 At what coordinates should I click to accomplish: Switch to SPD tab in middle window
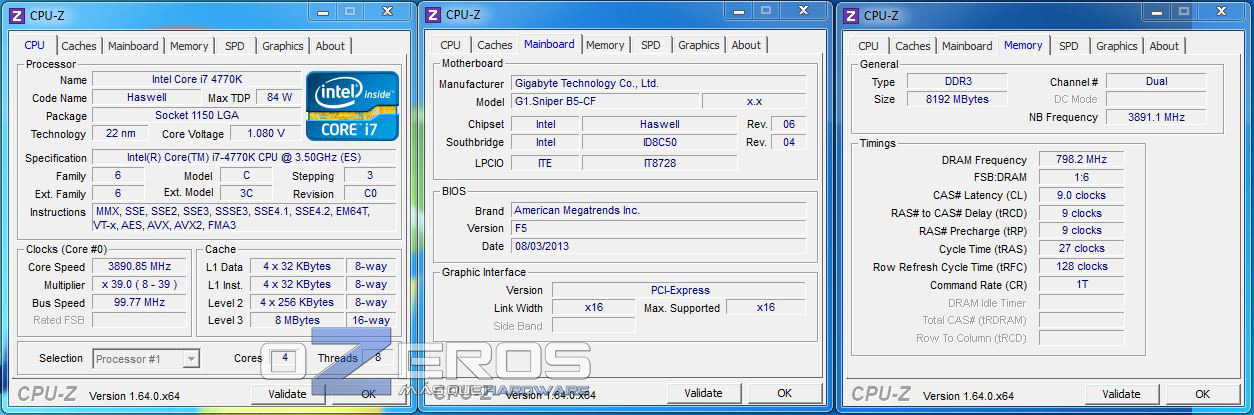pyautogui.click(x=651, y=45)
